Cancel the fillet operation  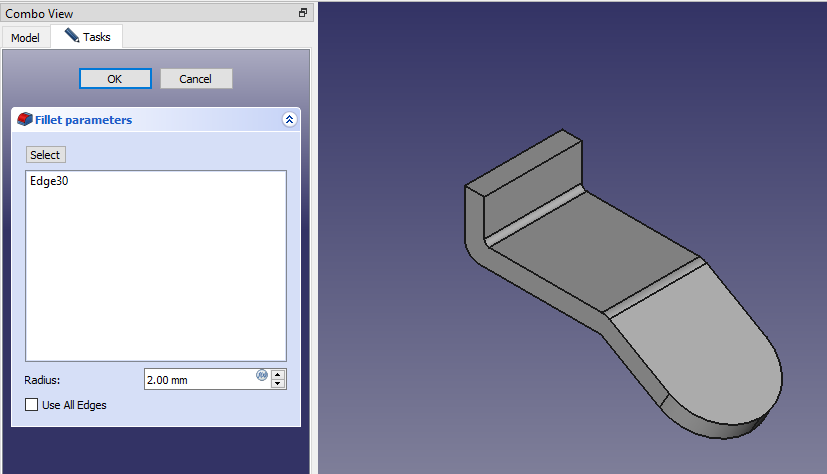tap(196, 79)
